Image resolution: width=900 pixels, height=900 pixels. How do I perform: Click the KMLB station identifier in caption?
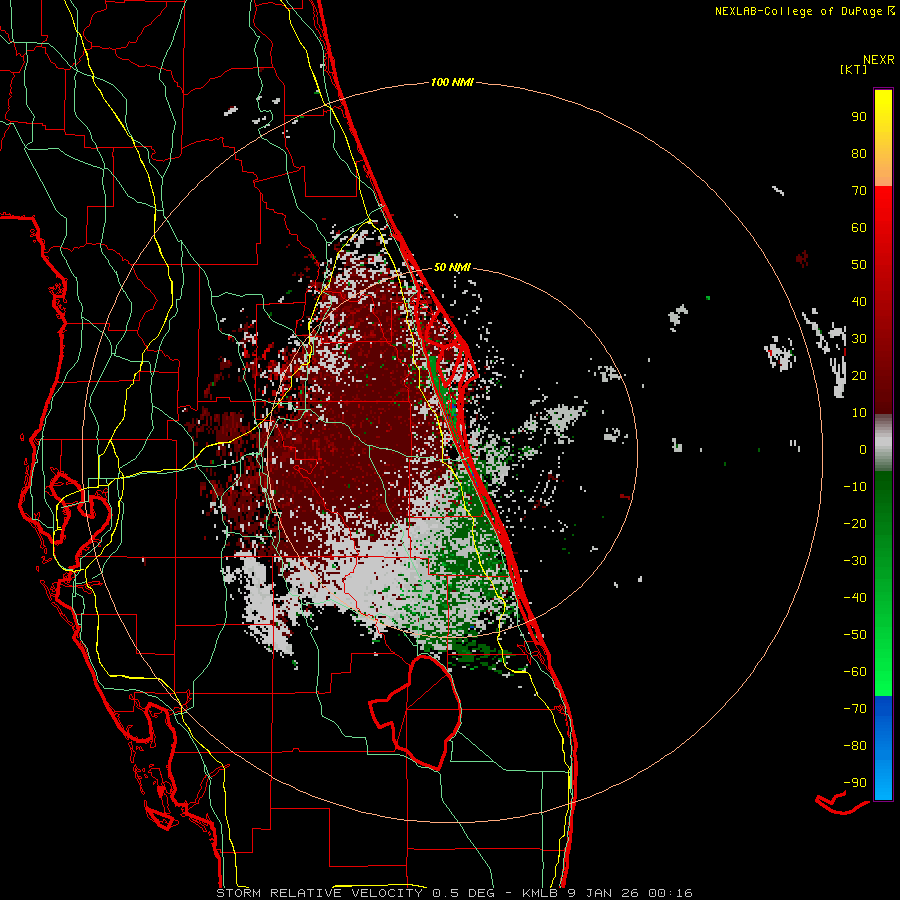541,893
